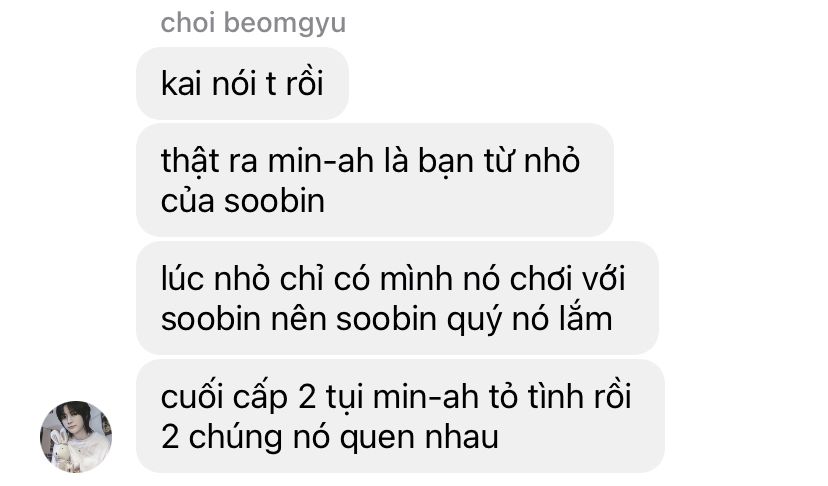Click "soobin" in the "của soobin" line
The image size is (828, 486).
274,201
